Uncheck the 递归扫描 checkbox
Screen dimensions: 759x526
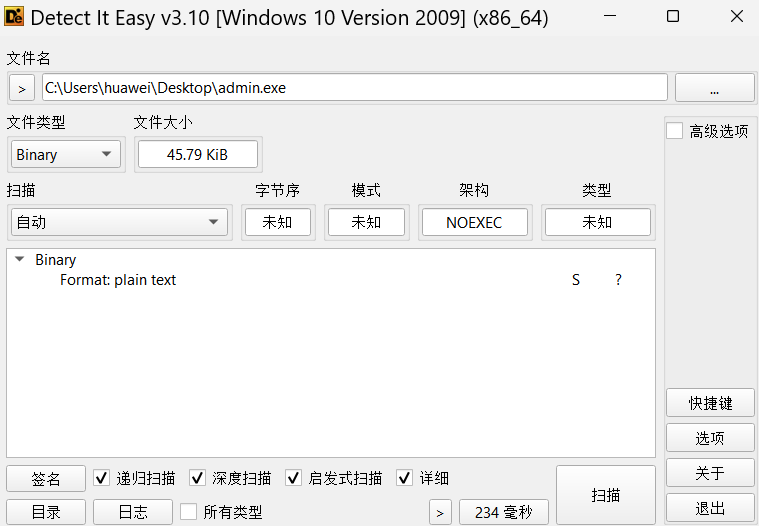pos(101,478)
